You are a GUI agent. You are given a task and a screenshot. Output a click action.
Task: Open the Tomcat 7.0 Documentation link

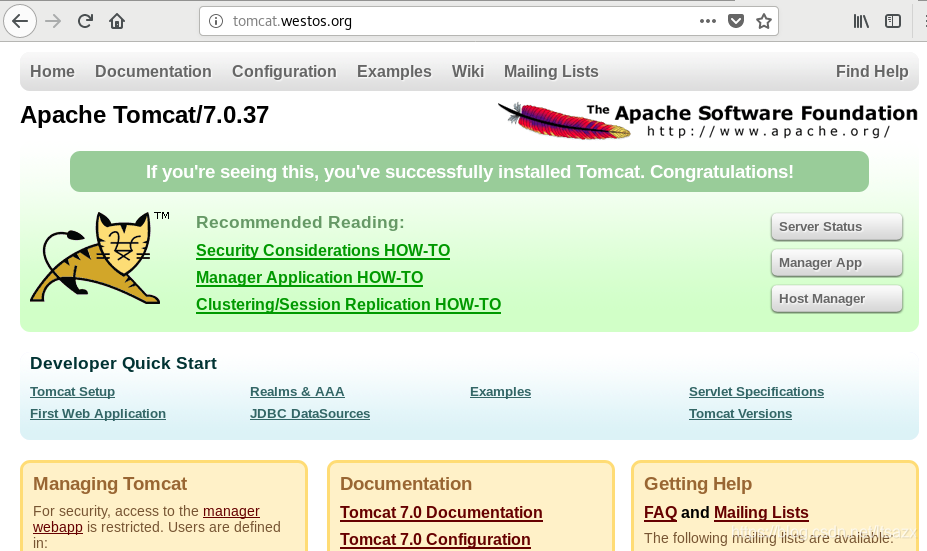[x=441, y=513]
